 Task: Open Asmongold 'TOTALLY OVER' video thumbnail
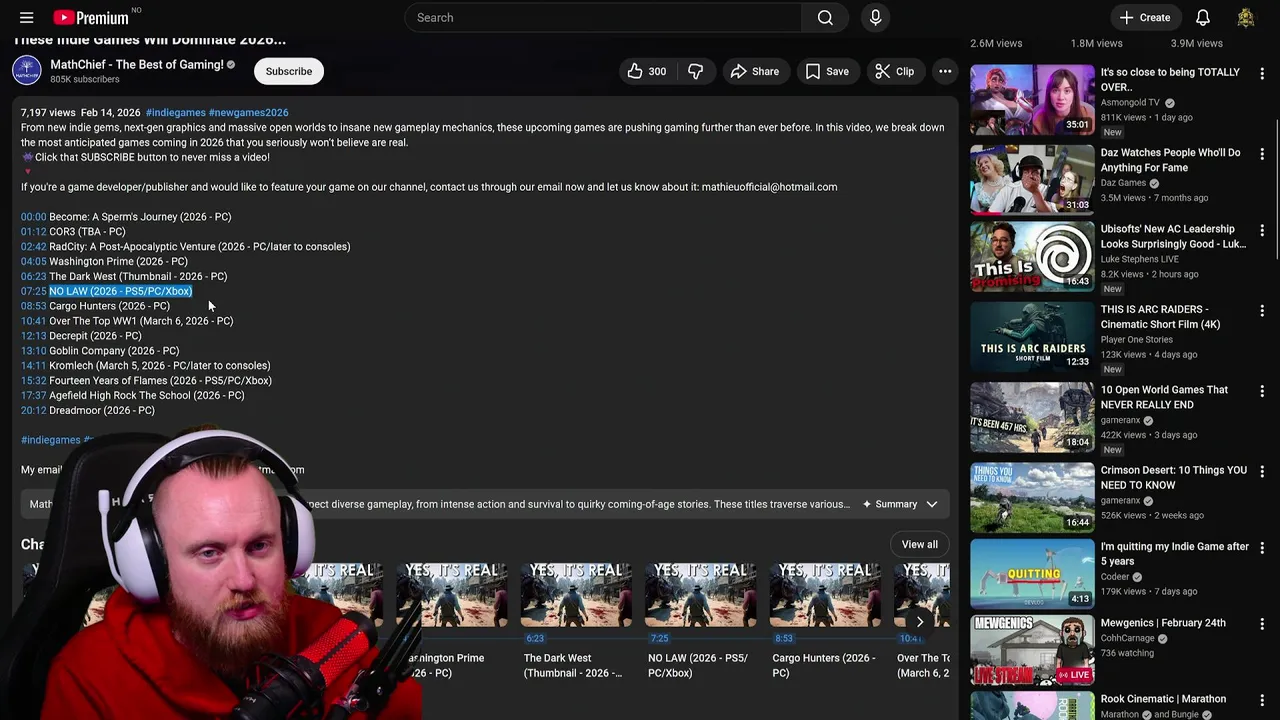(x=1032, y=99)
